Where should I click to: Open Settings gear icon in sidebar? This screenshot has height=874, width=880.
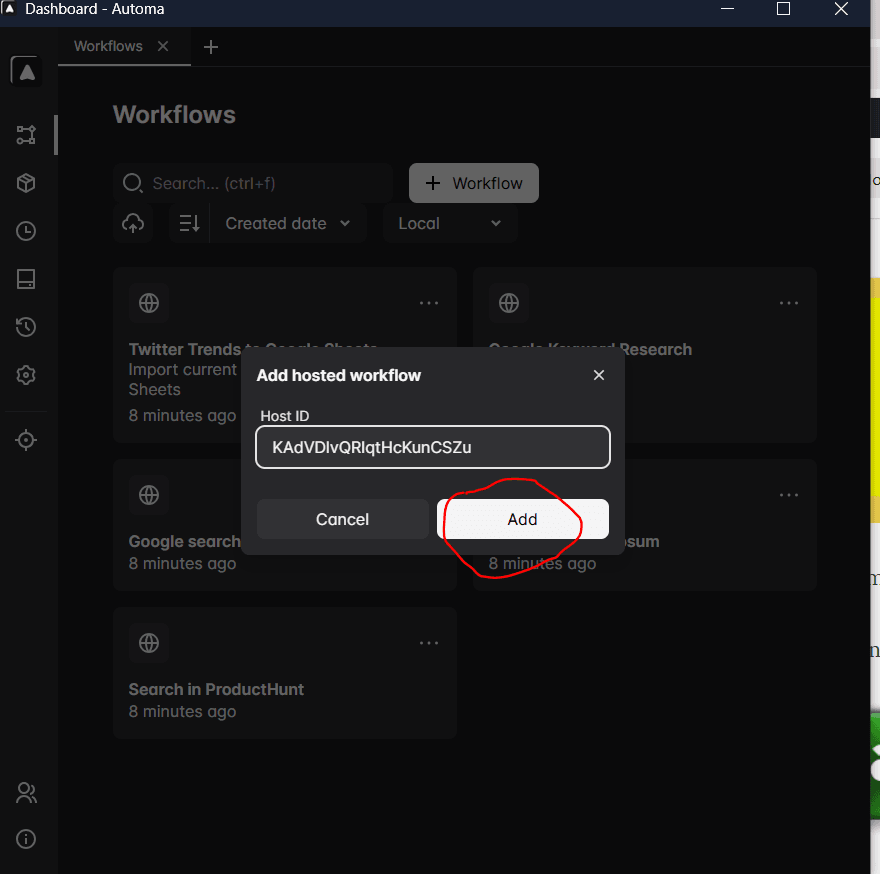click(x=26, y=375)
